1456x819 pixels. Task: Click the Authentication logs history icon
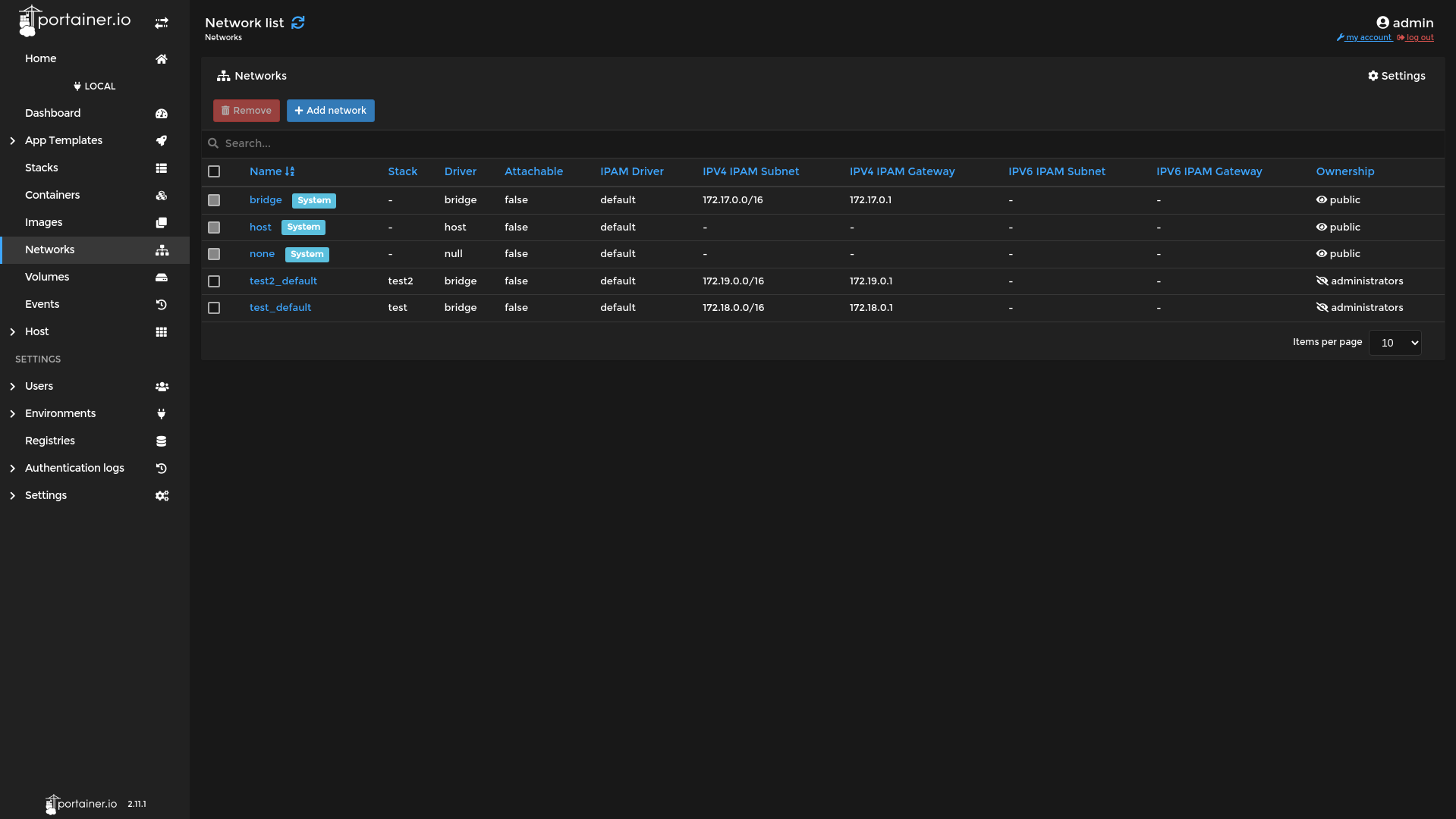162,469
